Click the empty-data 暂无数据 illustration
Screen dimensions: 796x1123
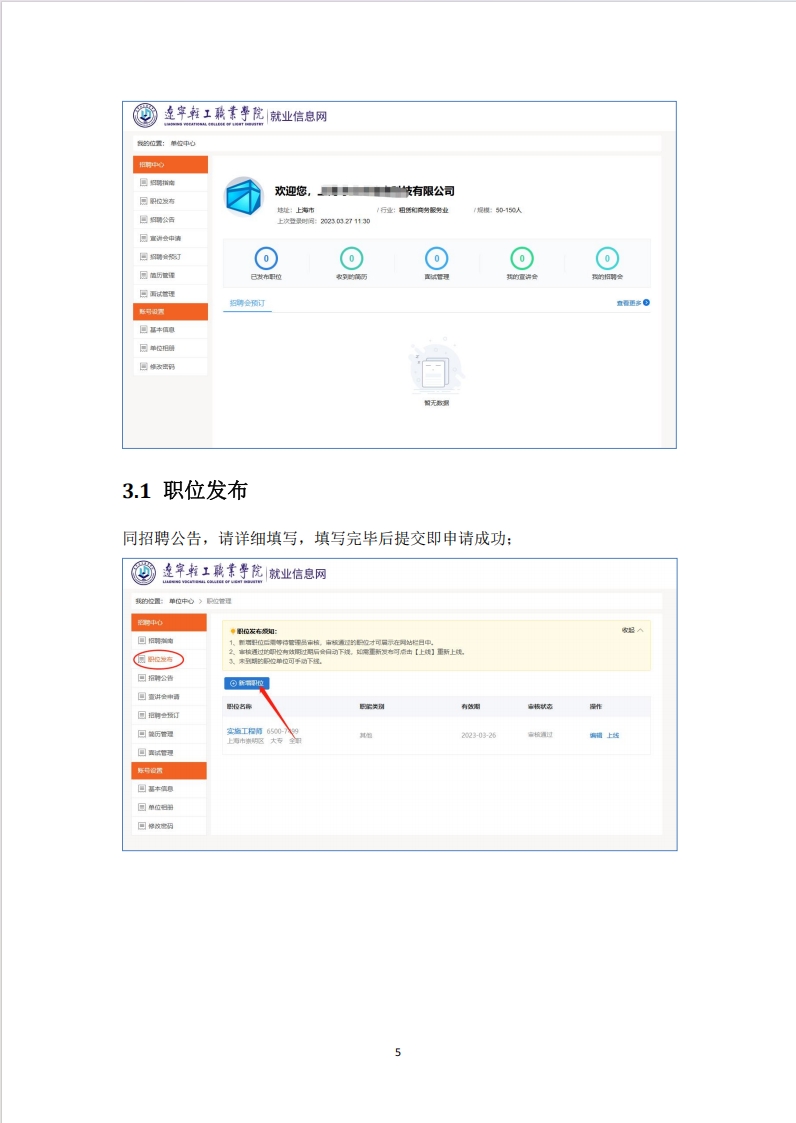pyautogui.click(x=436, y=367)
